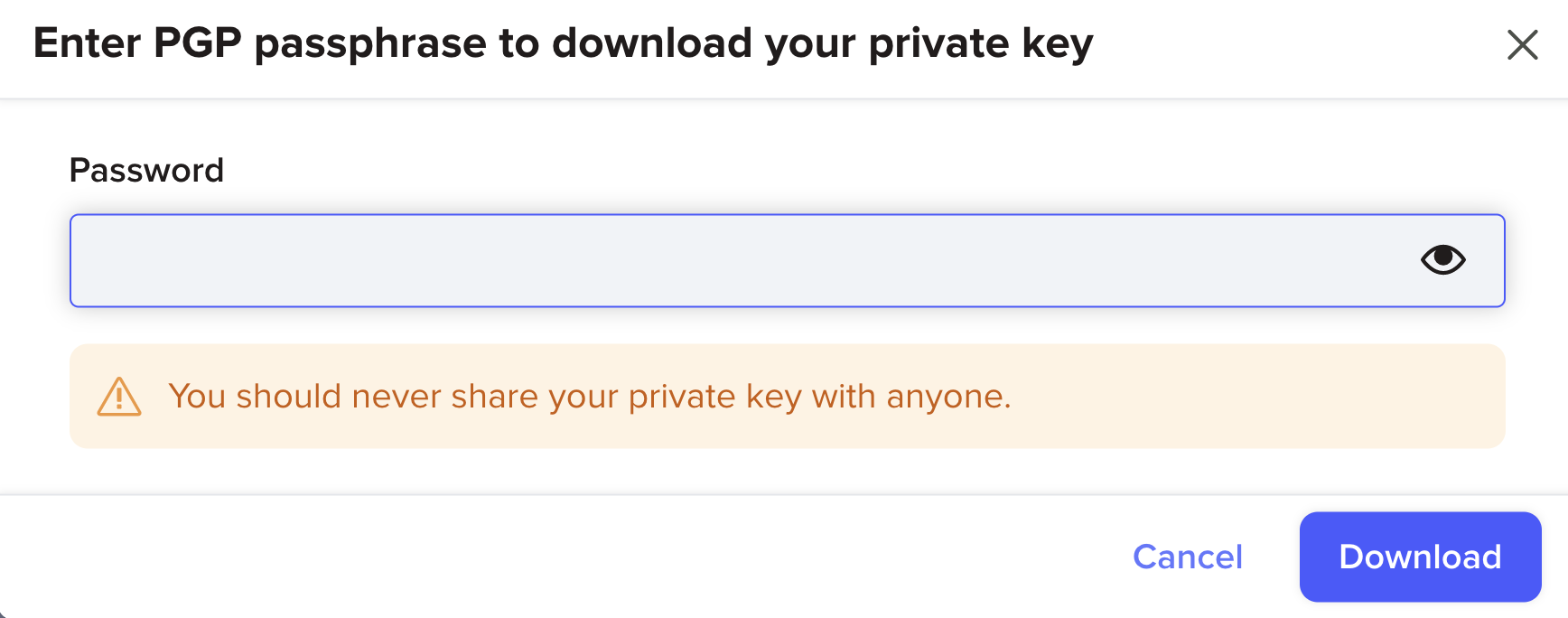Click the dialog title about the PGP passphrase
Viewport: 1568px width, 618px height.
coord(563,43)
